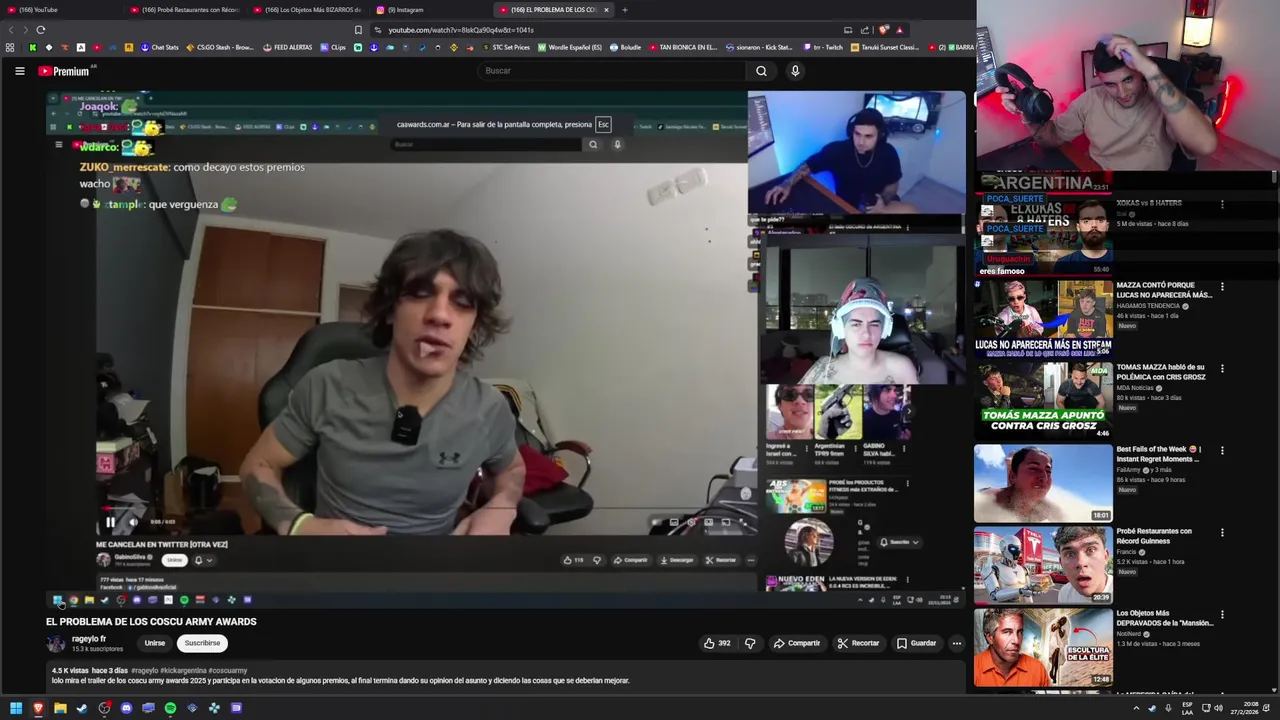Bookmark this page with the bookmark icon
This screenshot has width=1280, height=720.
(358, 30)
